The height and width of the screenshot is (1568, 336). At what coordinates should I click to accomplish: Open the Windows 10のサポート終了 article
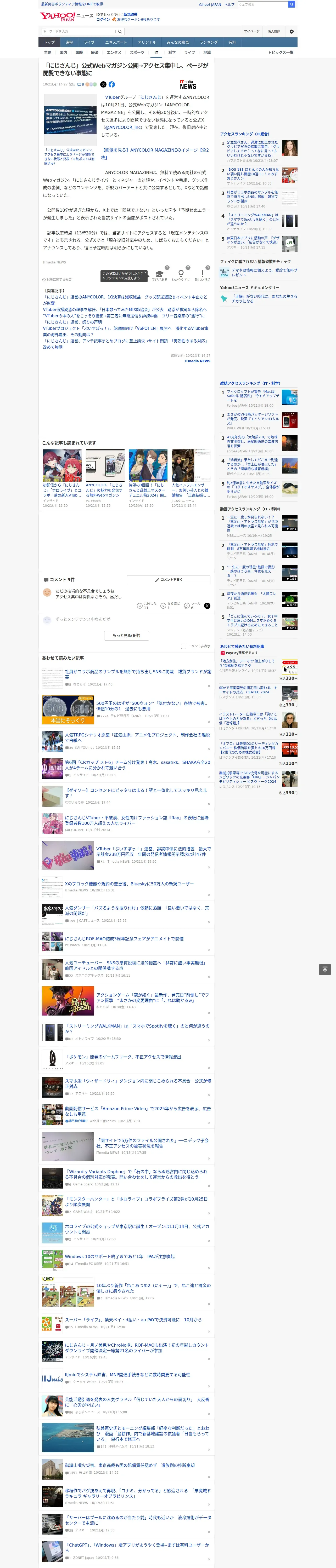pyautogui.click(x=120, y=1256)
